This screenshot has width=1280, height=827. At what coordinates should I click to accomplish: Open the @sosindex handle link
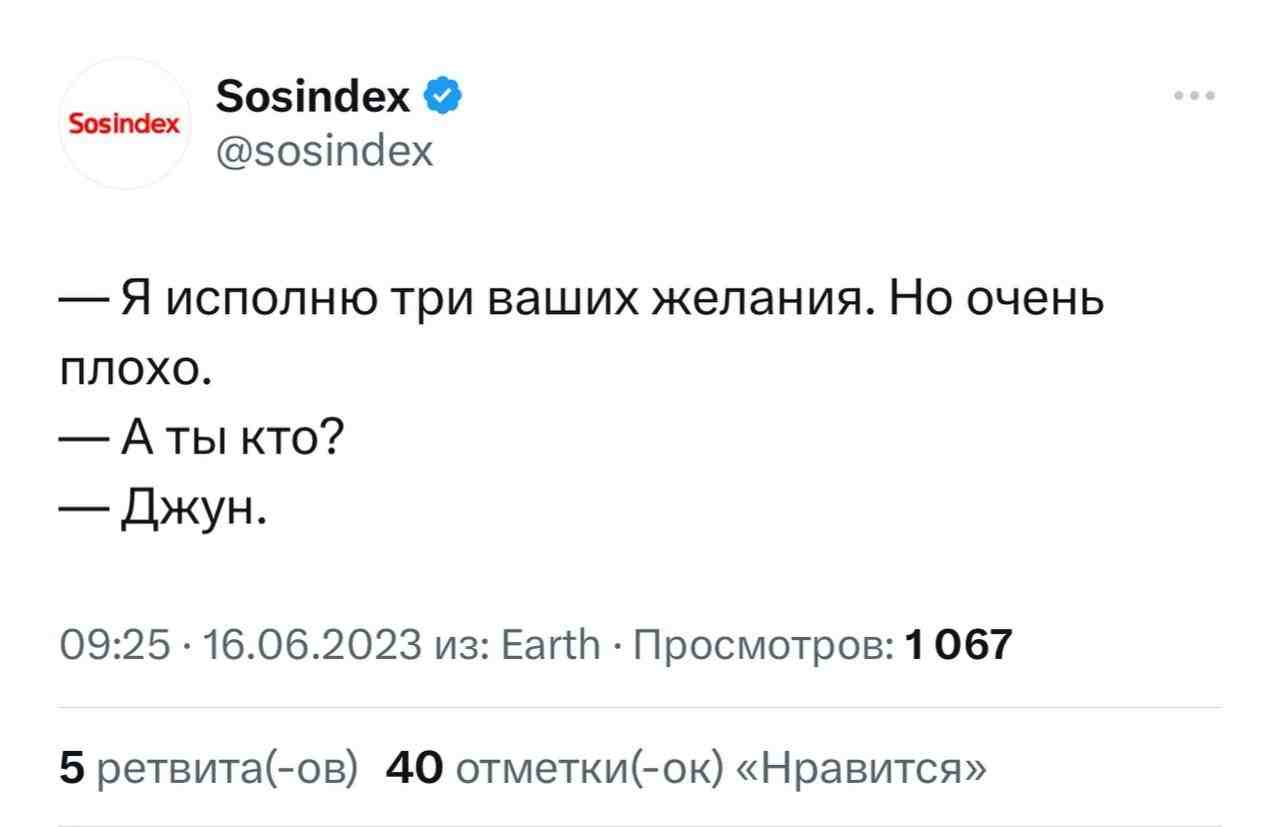pos(324,150)
